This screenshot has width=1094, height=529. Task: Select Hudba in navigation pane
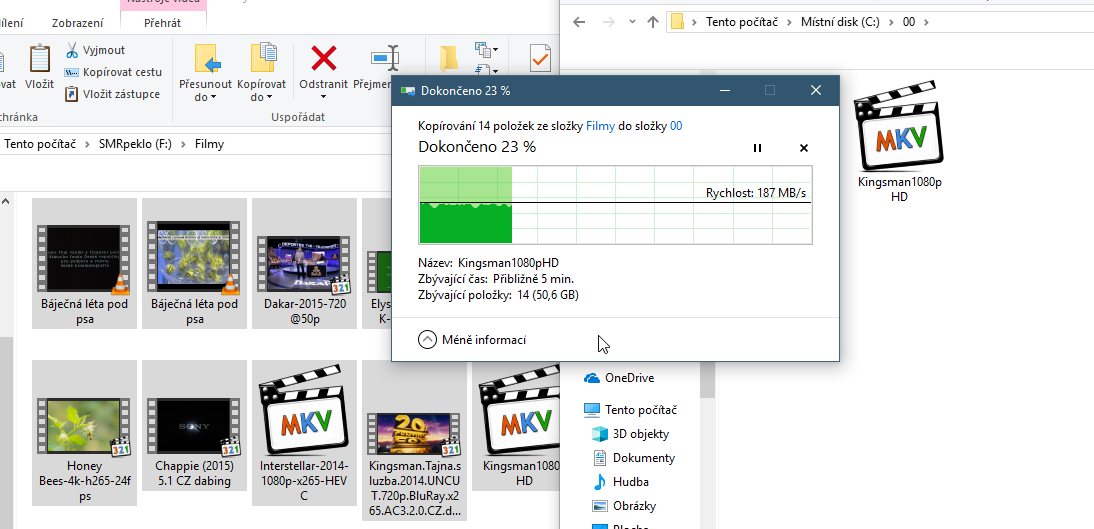(620, 482)
